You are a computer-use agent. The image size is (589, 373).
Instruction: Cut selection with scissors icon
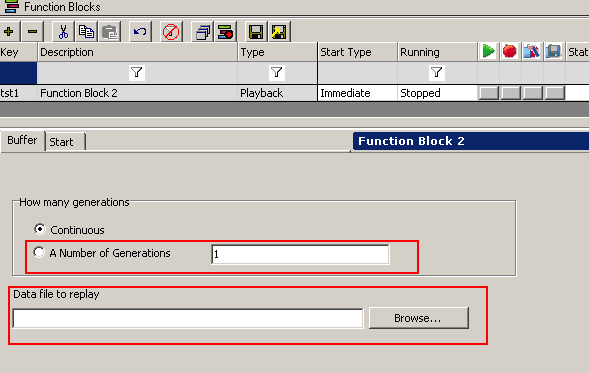coord(63,32)
